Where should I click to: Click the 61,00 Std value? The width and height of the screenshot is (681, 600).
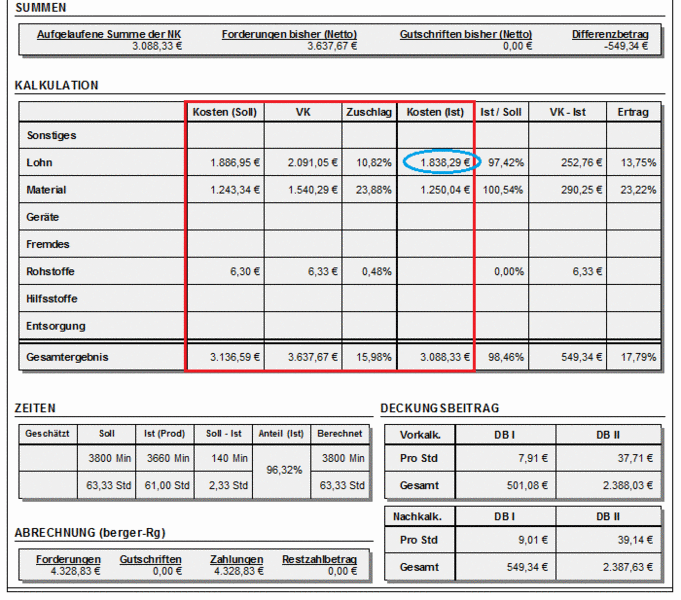tap(167, 485)
